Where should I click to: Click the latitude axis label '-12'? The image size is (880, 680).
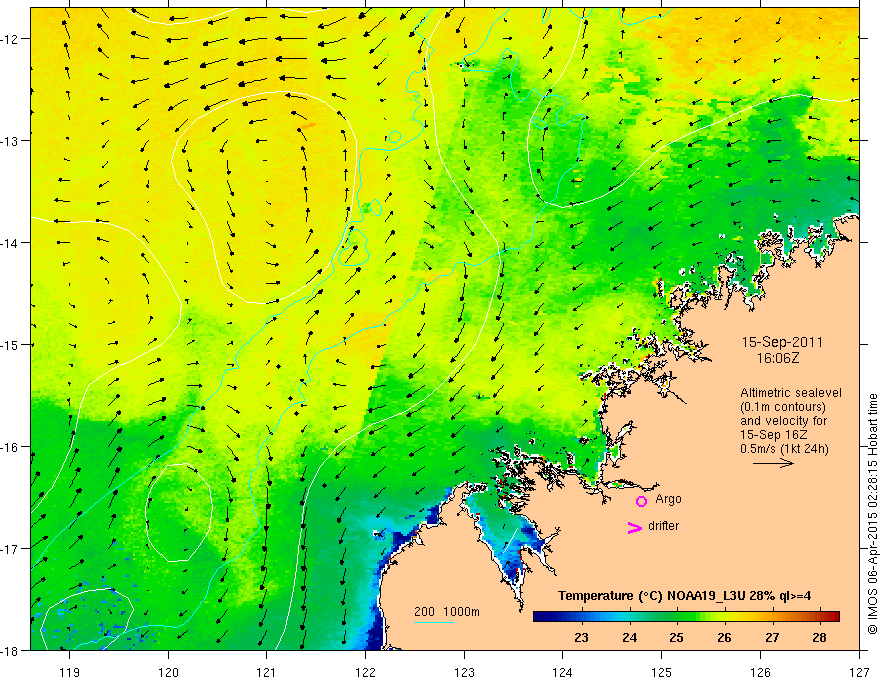tap(11, 39)
